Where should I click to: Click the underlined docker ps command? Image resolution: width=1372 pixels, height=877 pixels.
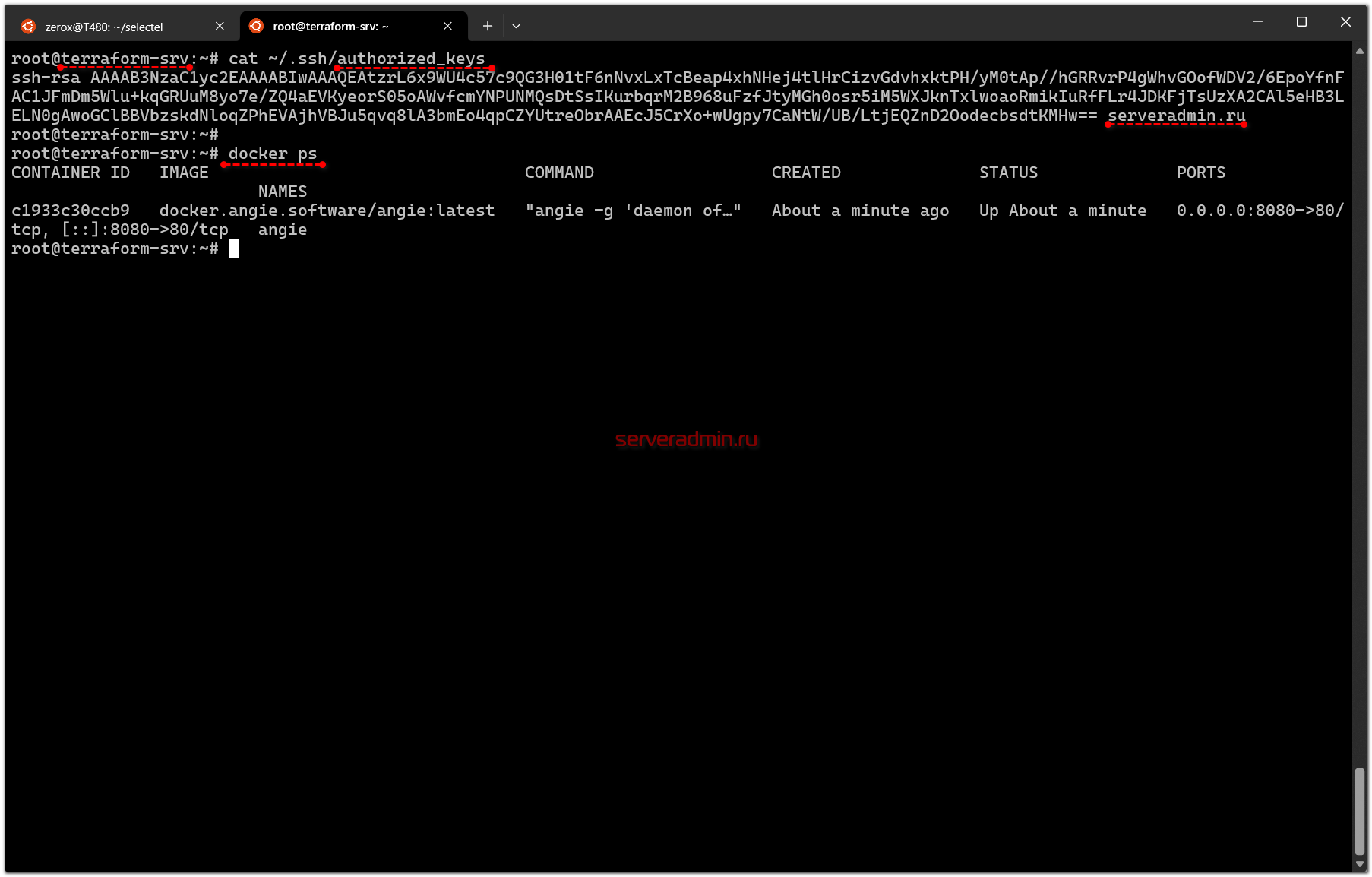click(x=273, y=154)
